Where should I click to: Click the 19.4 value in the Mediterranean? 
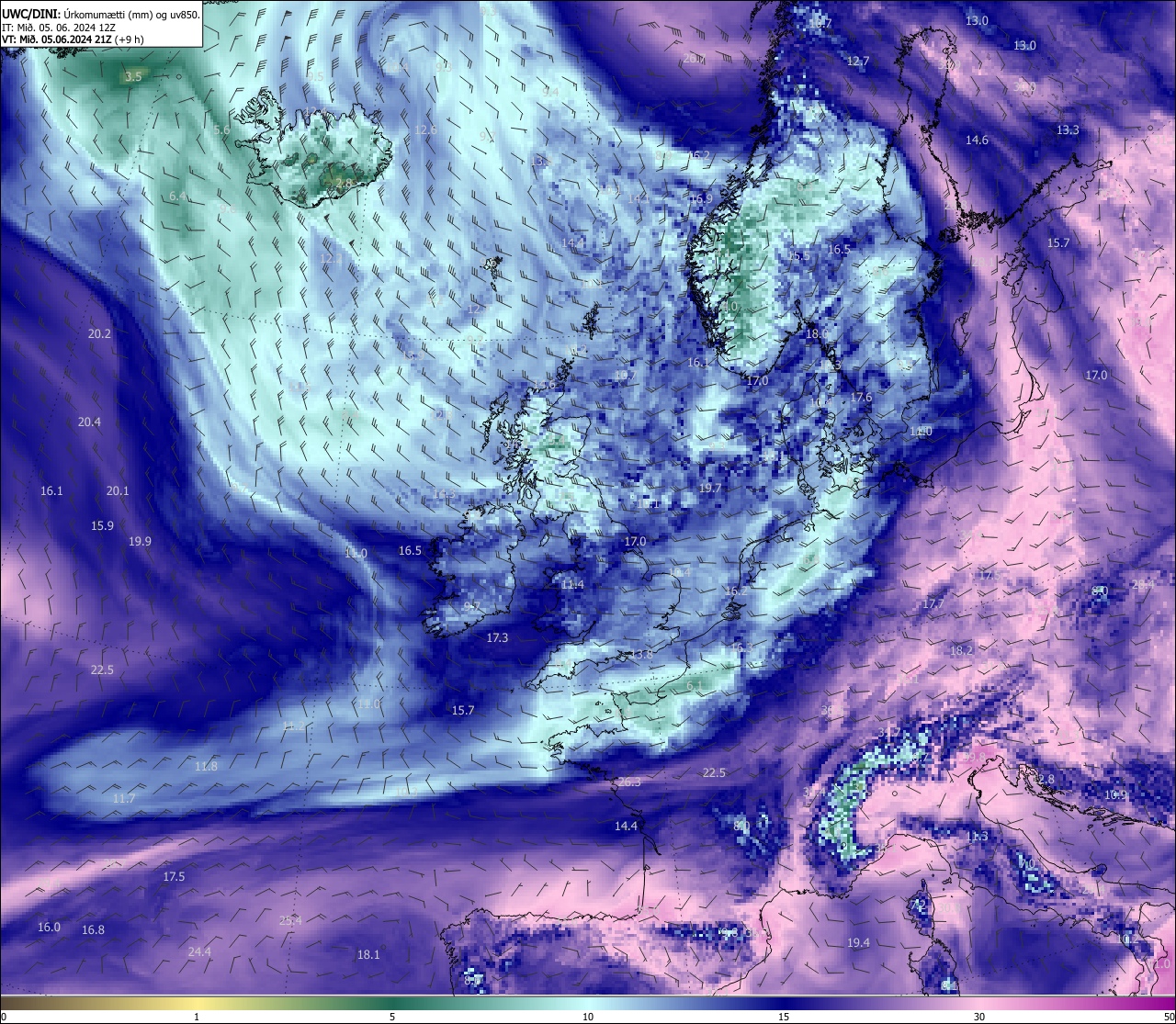coord(858,943)
